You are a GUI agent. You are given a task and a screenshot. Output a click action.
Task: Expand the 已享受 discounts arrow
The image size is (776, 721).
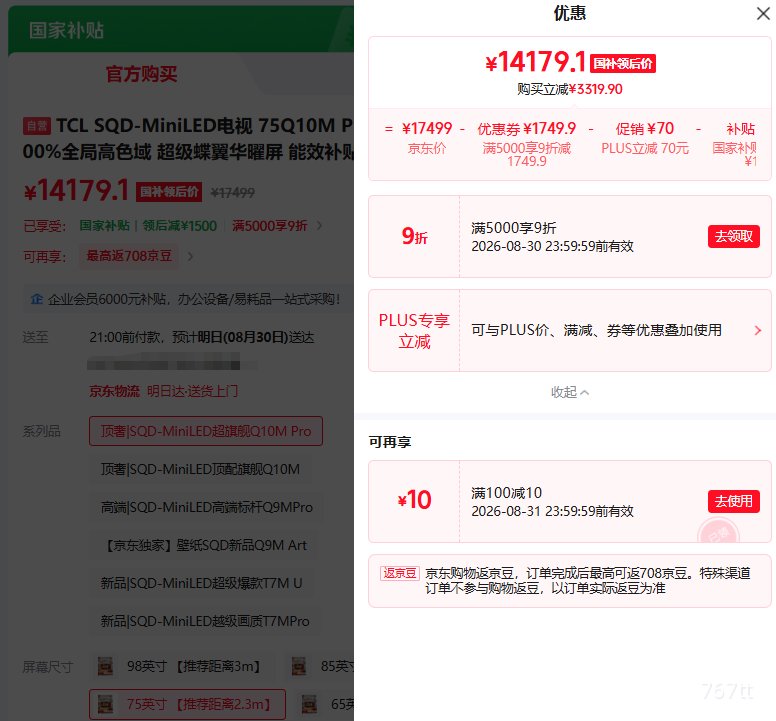(x=320, y=226)
